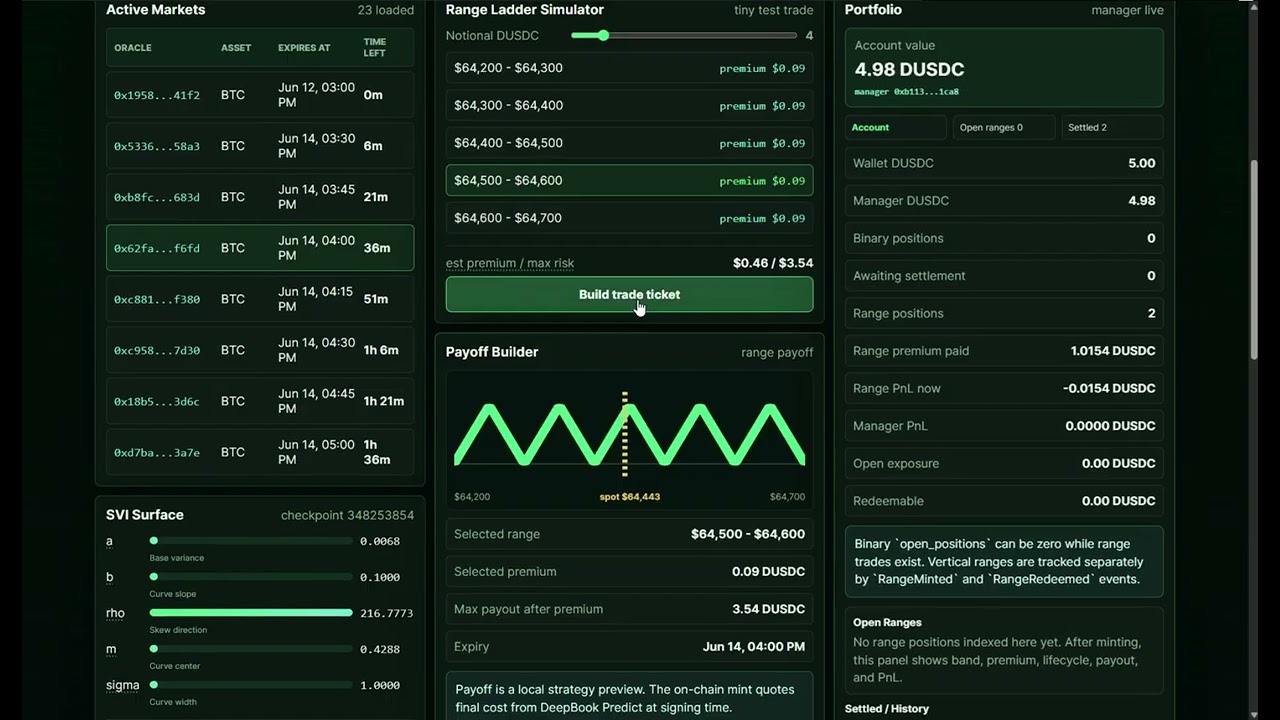Click the ASSET column header

236,48
